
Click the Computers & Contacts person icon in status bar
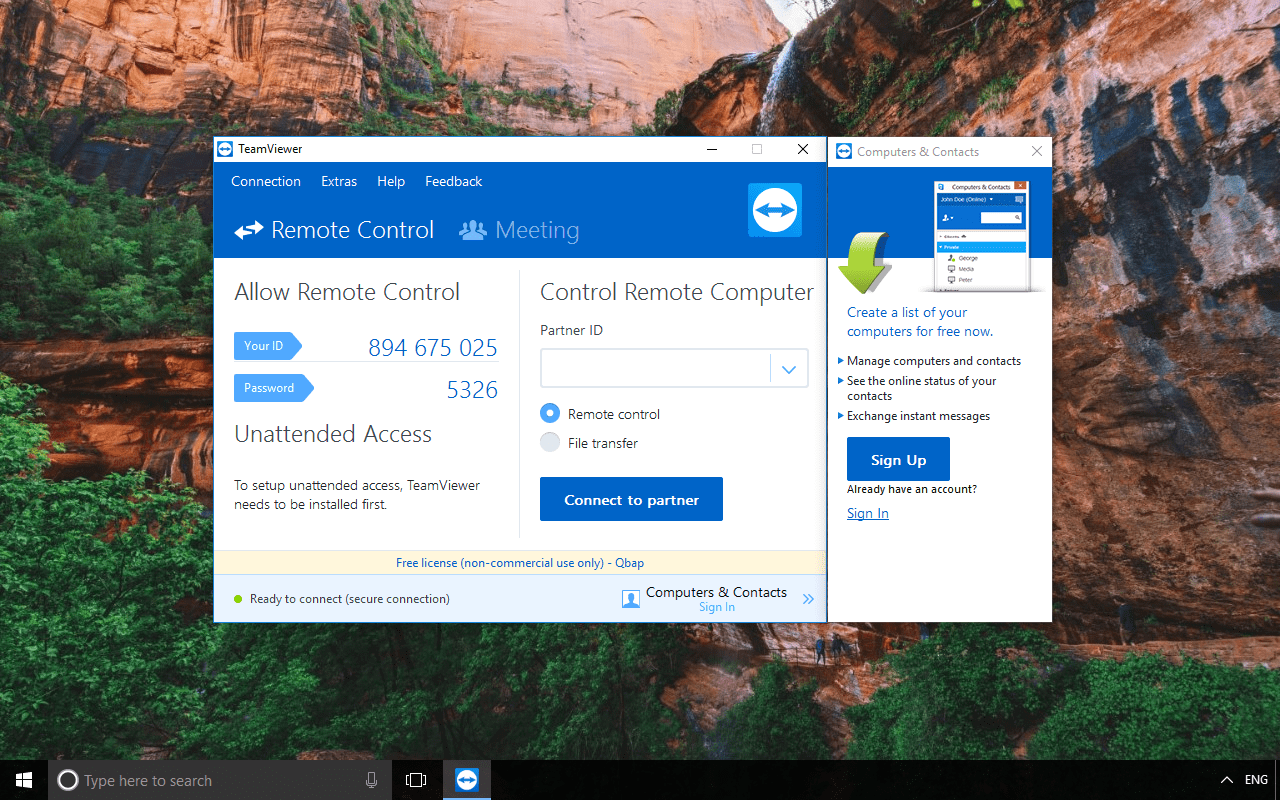pyautogui.click(x=631, y=599)
